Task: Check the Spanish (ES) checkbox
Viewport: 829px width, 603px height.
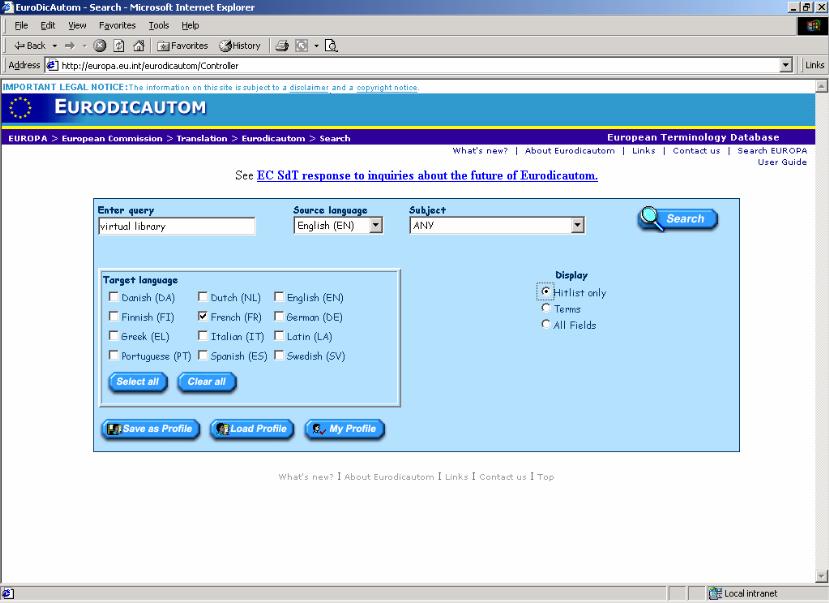Action: (x=202, y=355)
